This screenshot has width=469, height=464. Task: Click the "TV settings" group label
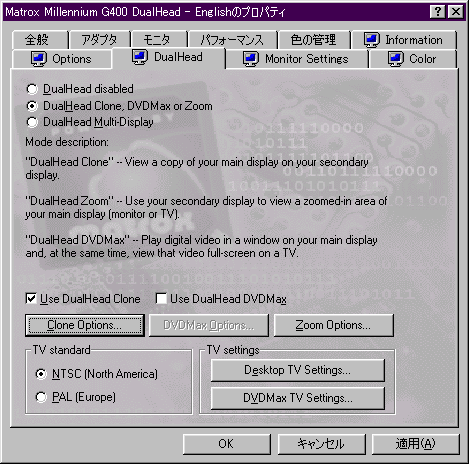point(233,350)
